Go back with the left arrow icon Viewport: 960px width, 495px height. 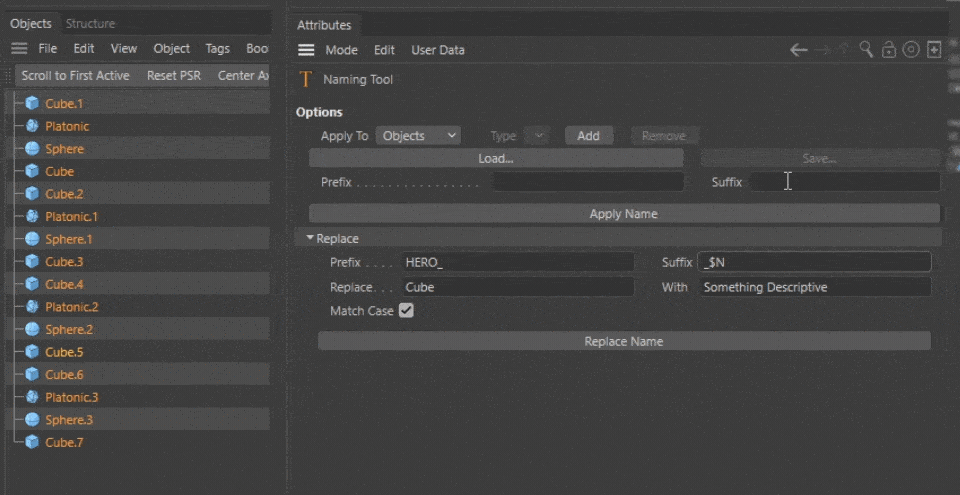tap(798, 50)
